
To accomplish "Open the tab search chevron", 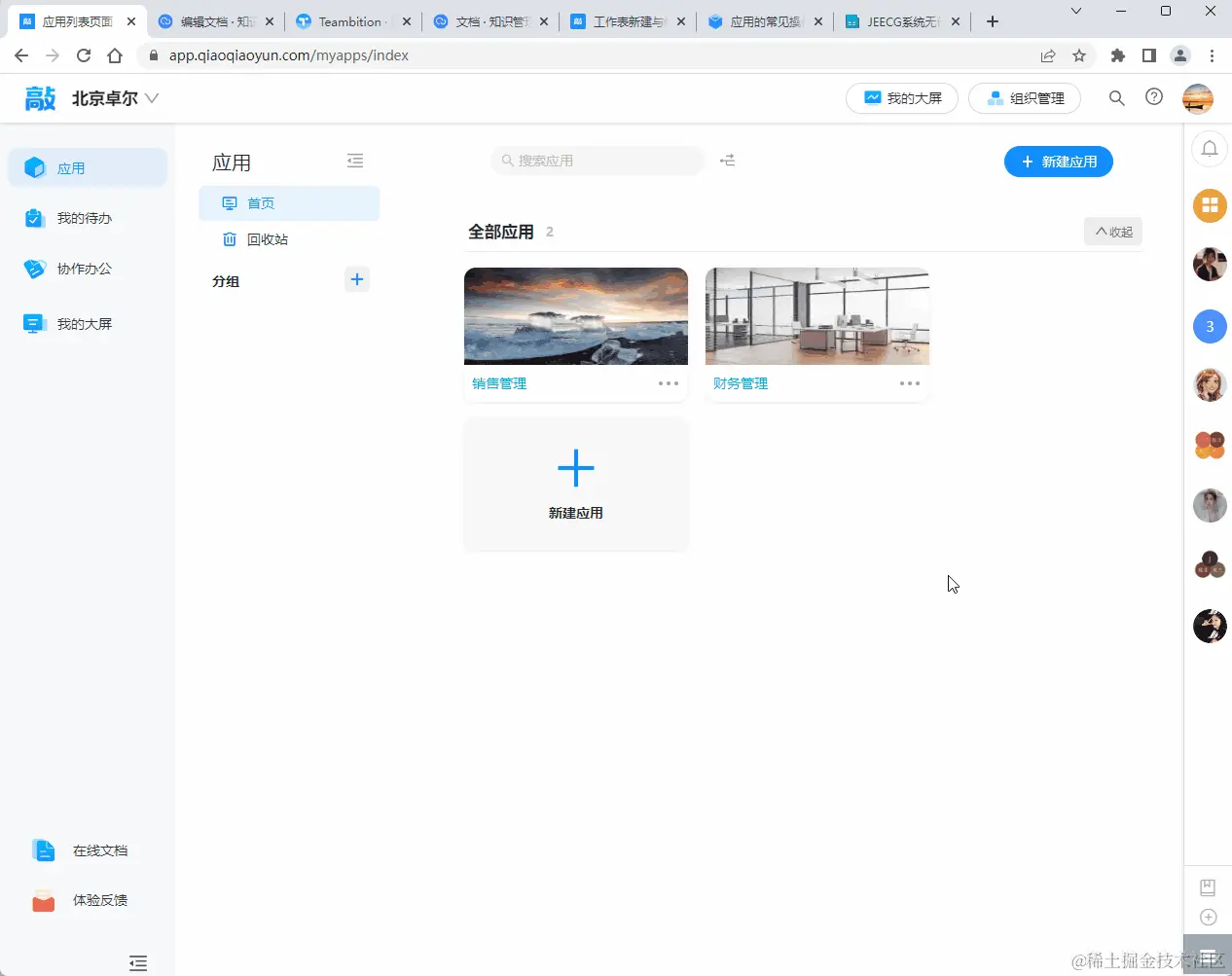I will coord(1075,11).
